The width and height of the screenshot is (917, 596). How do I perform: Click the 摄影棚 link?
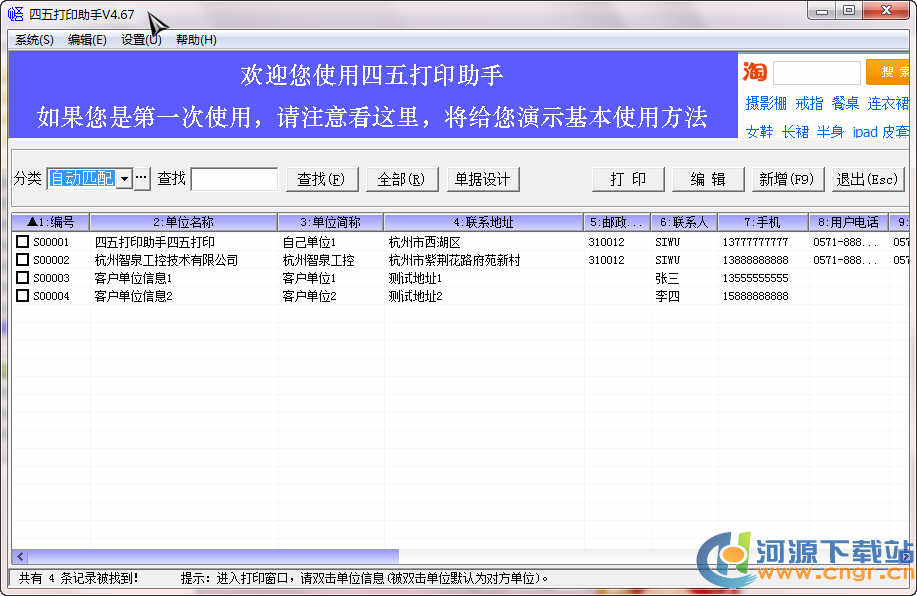[765, 103]
